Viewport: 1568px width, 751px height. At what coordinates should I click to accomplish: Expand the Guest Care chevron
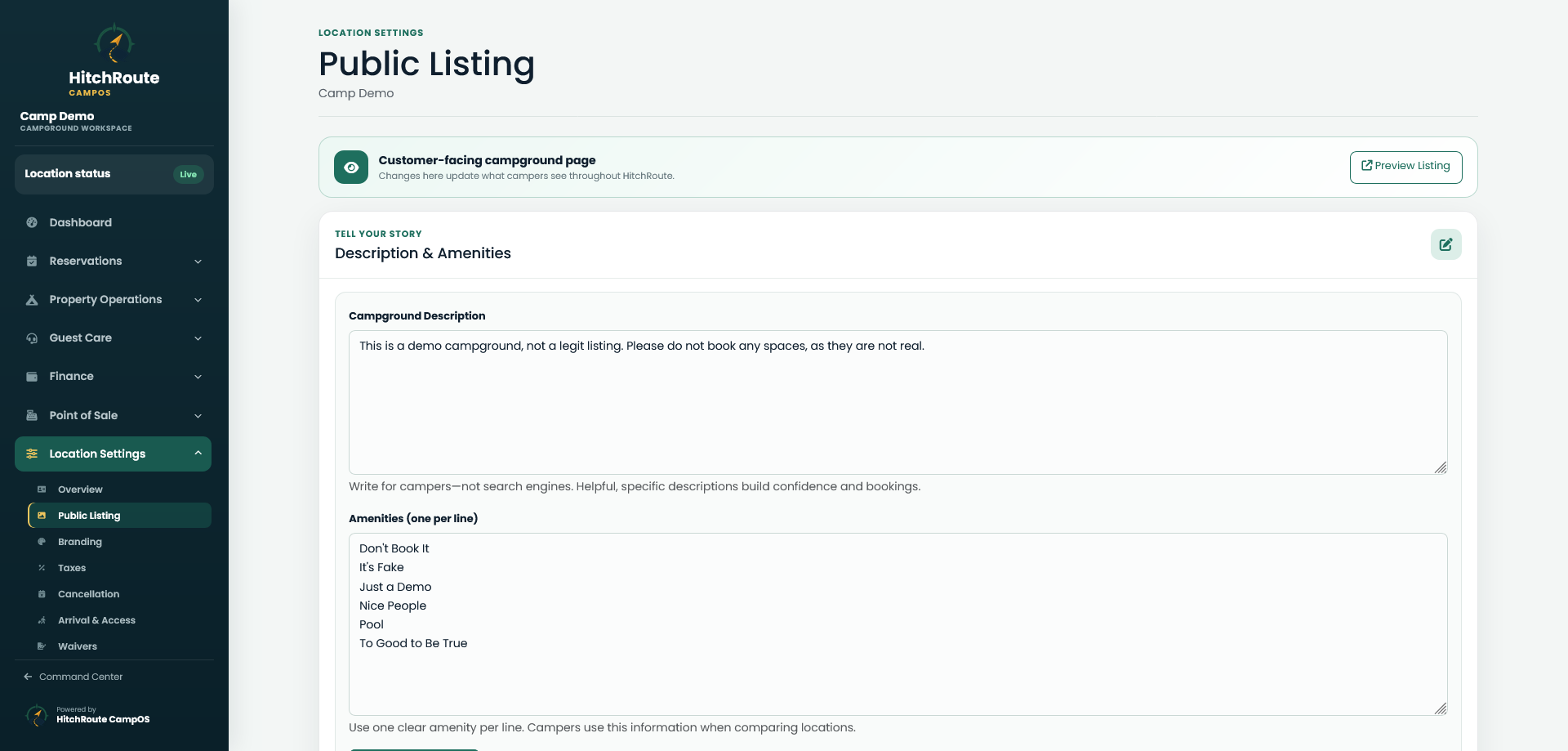pos(198,338)
